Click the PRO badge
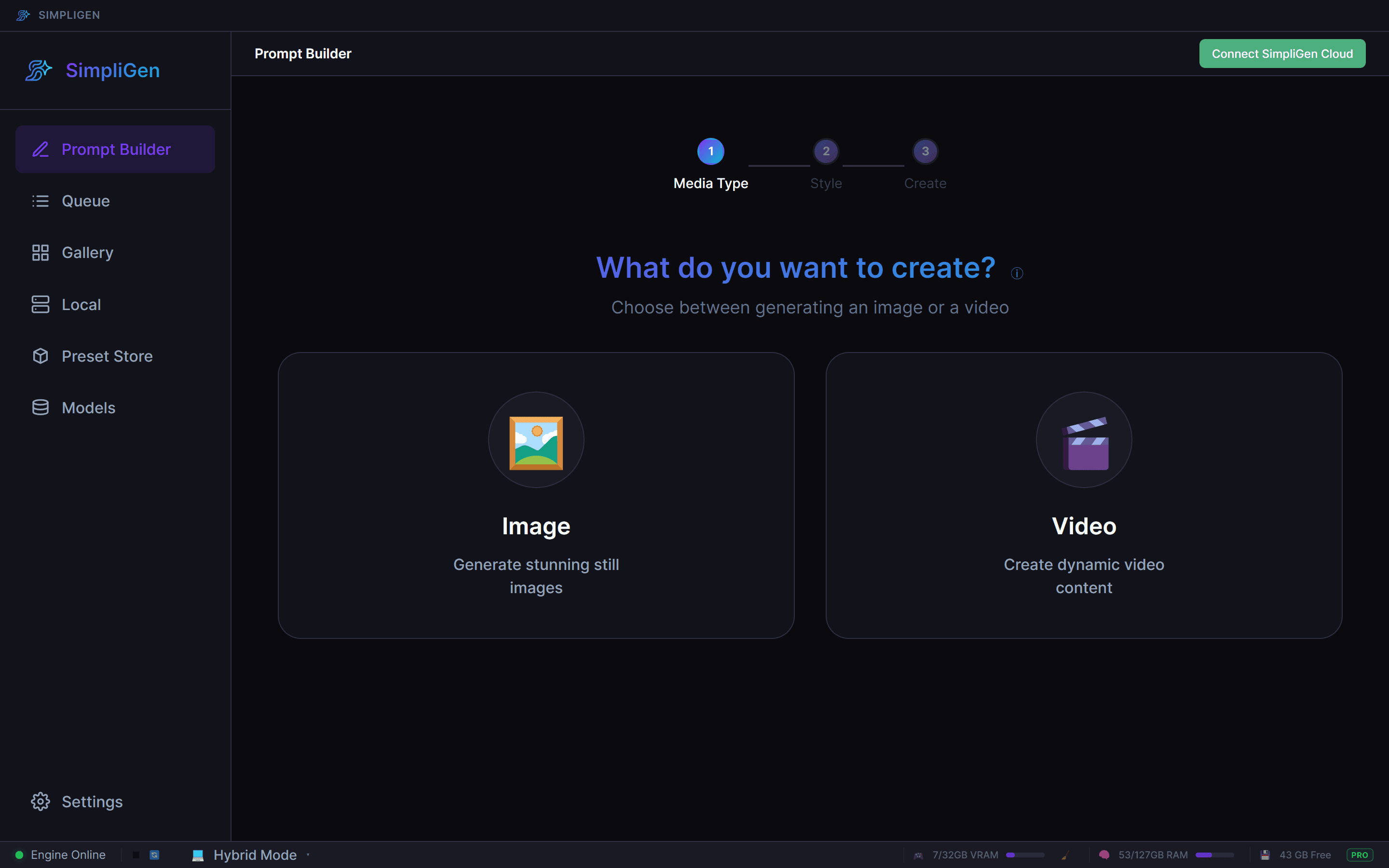Image resolution: width=1389 pixels, height=868 pixels. click(x=1360, y=855)
